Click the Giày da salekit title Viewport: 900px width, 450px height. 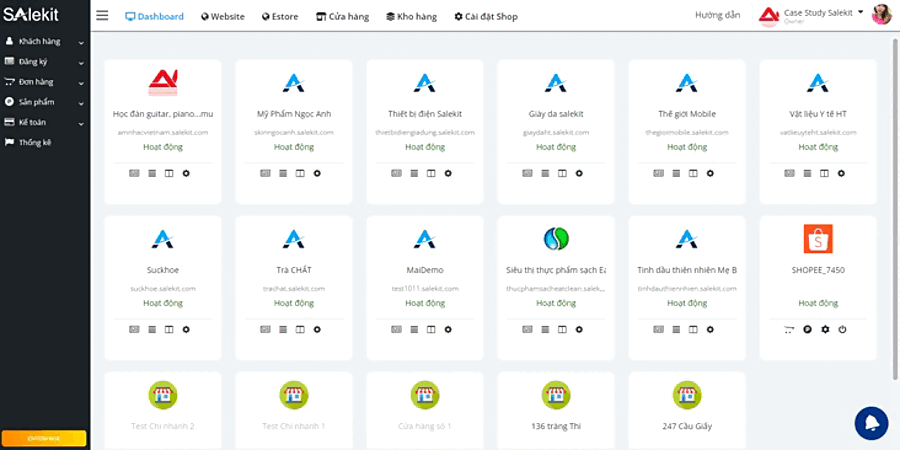coord(556,114)
